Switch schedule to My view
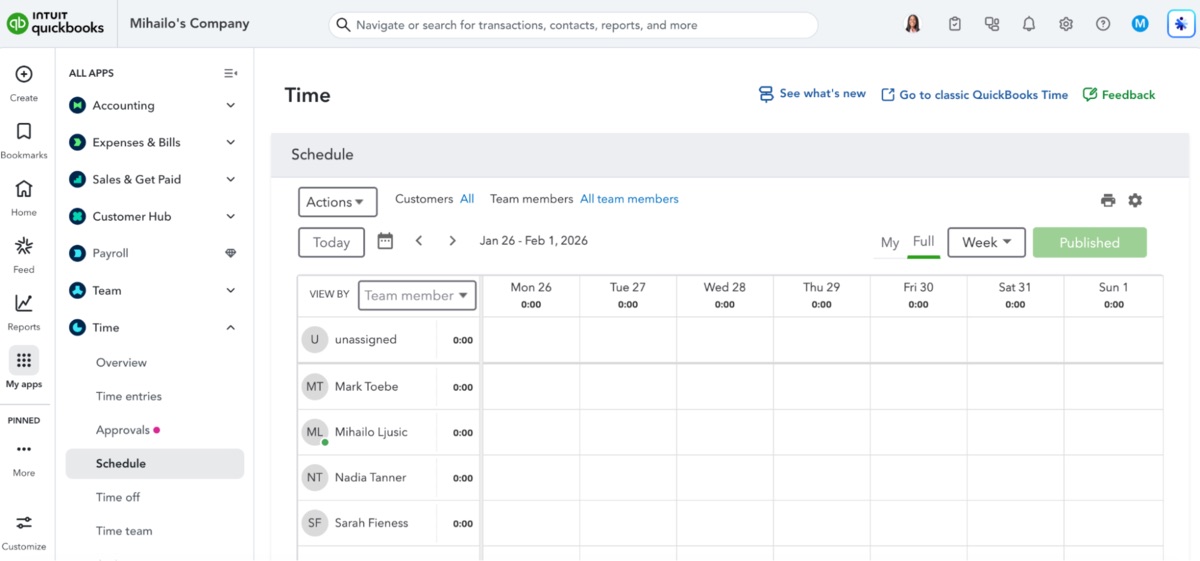This screenshot has width=1200, height=561. click(889, 243)
